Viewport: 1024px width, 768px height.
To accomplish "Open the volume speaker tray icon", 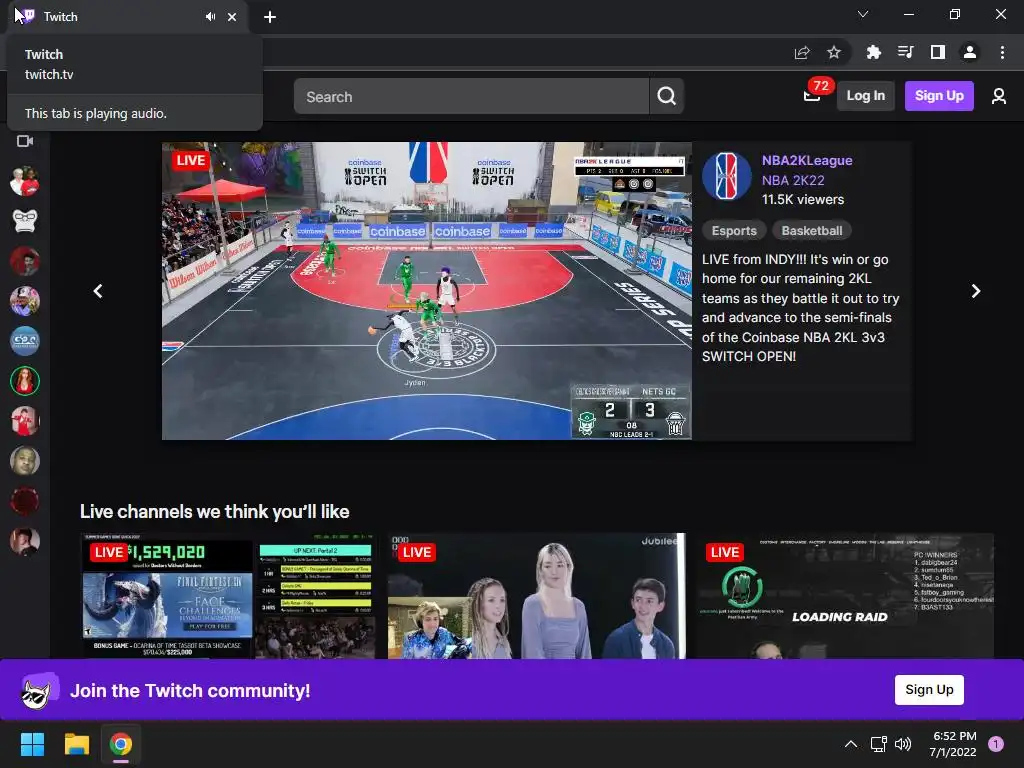I will click(x=903, y=744).
